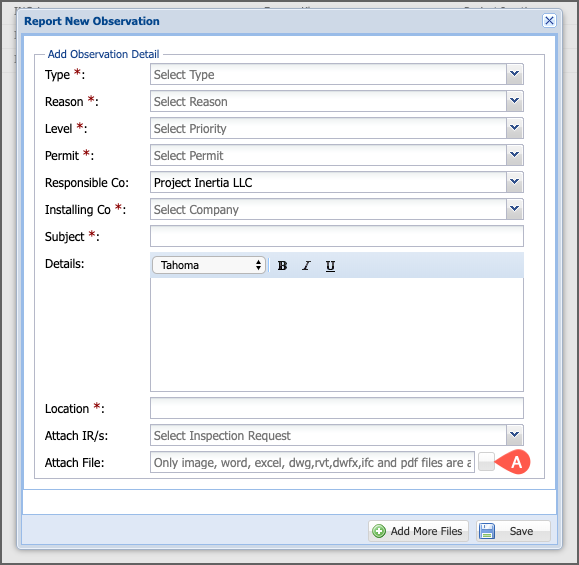
Task: Click the Attach File browse button
Action: click(x=486, y=462)
